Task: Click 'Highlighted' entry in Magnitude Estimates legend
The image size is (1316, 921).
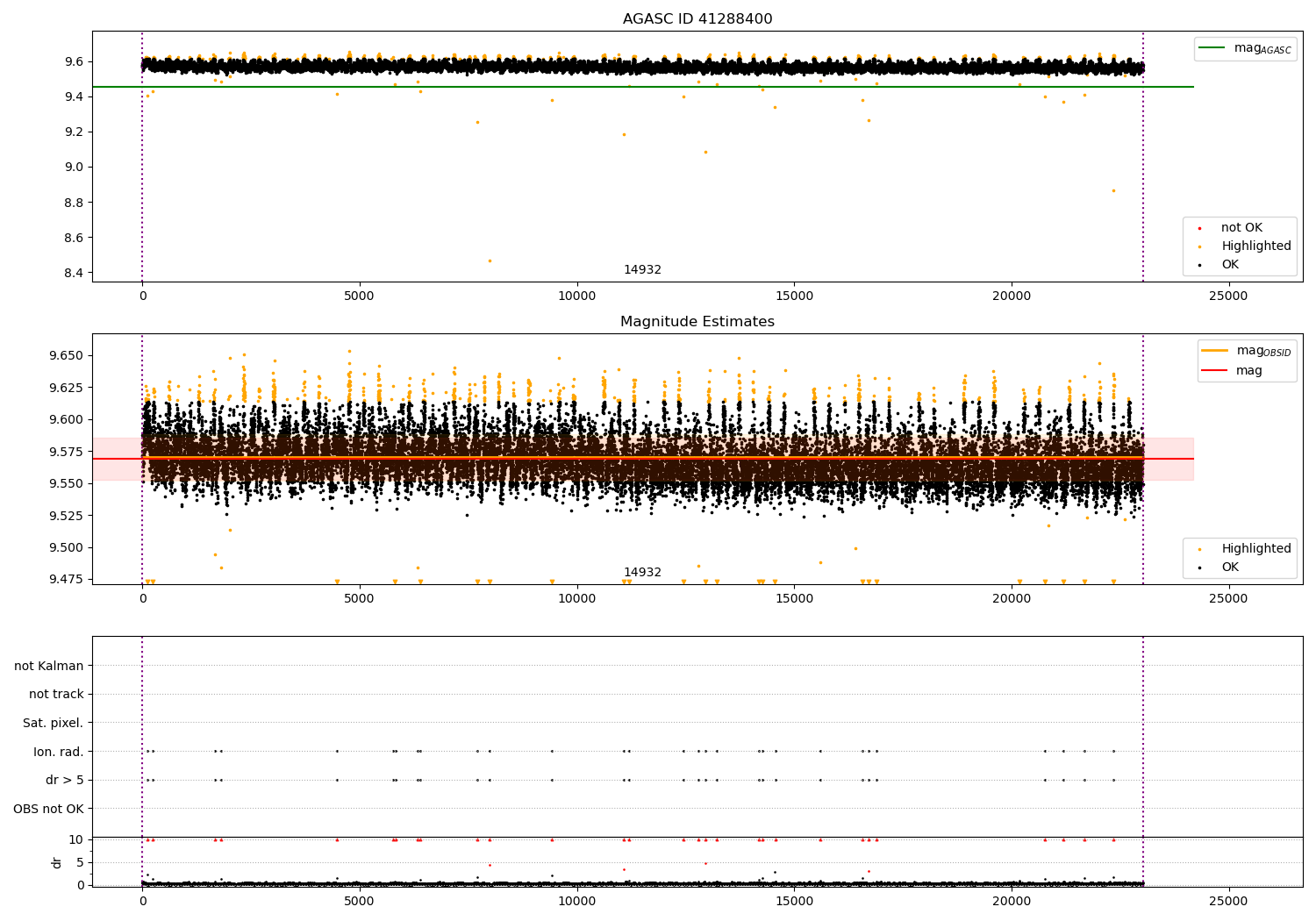Action: pyautogui.click(x=1255, y=549)
